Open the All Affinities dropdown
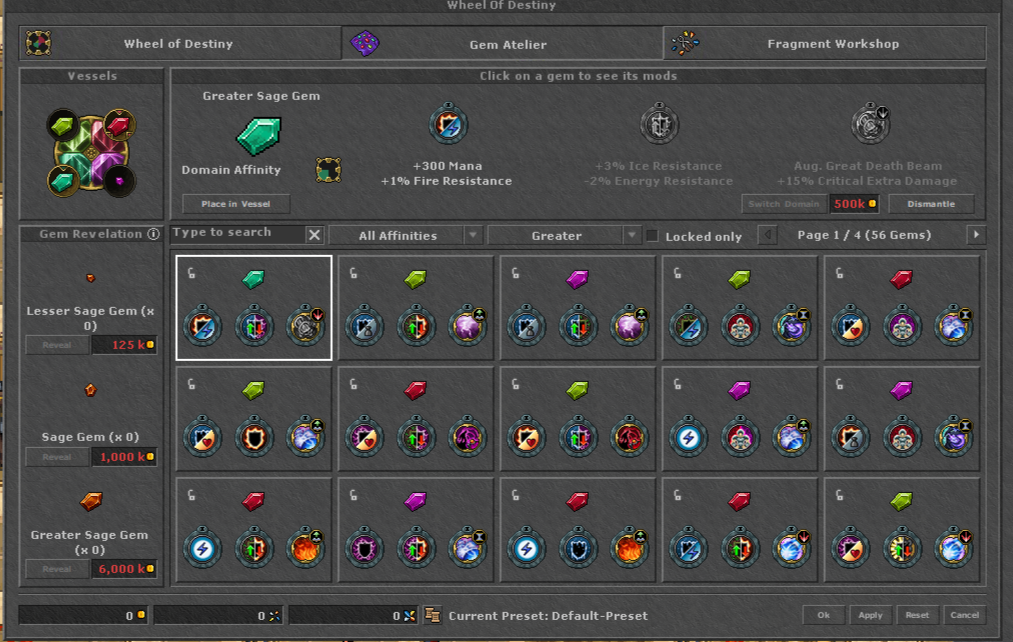Image resolution: width=1013 pixels, height=642 pixels. (406, 236)
